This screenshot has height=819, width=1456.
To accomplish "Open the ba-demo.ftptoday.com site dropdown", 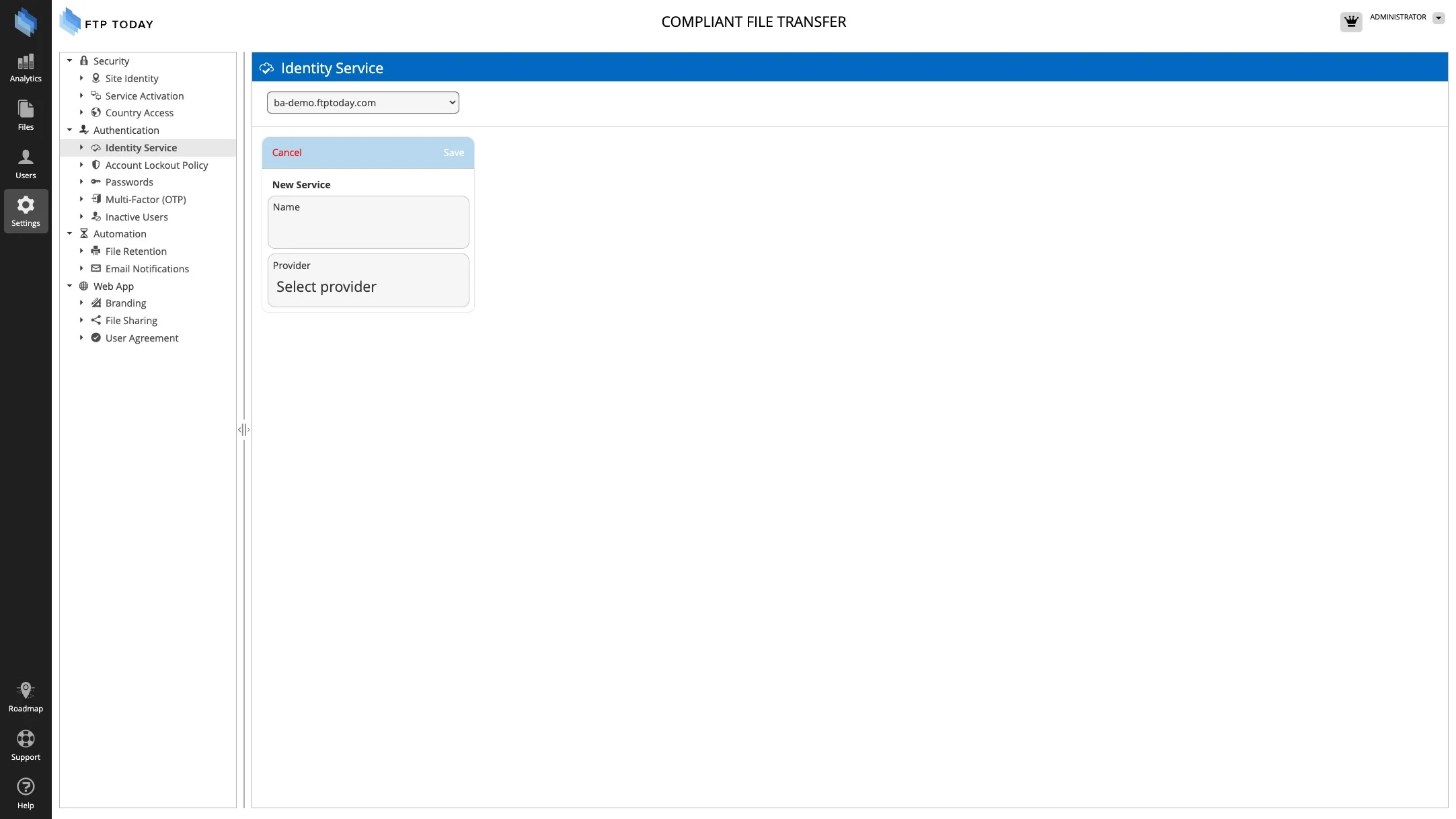I will coord(362,103).
